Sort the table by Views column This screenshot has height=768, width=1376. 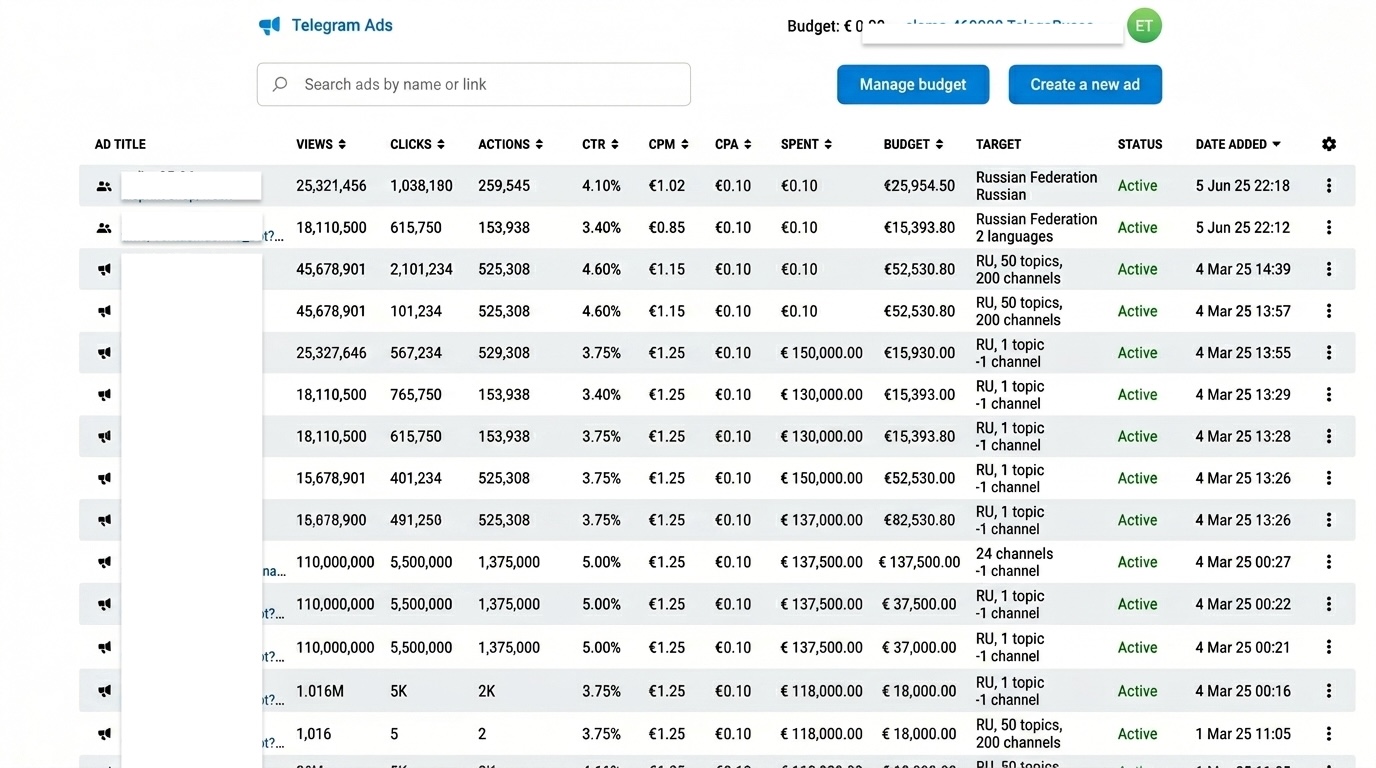[321, 144]
